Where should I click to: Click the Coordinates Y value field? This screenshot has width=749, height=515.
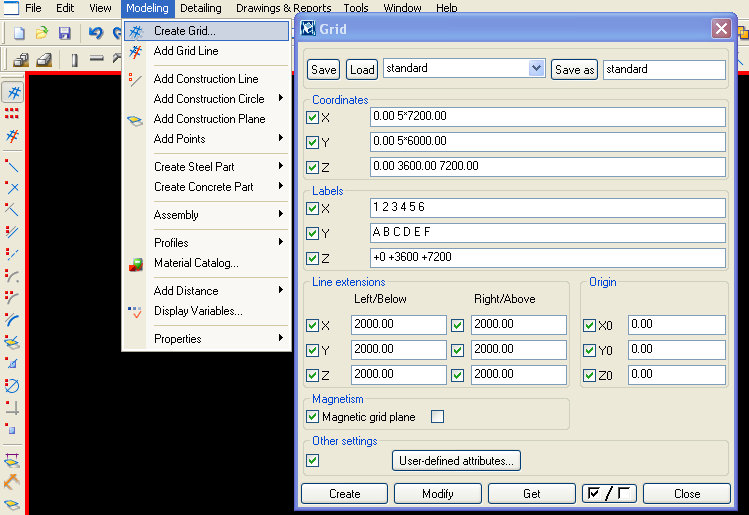click(548, 141)
